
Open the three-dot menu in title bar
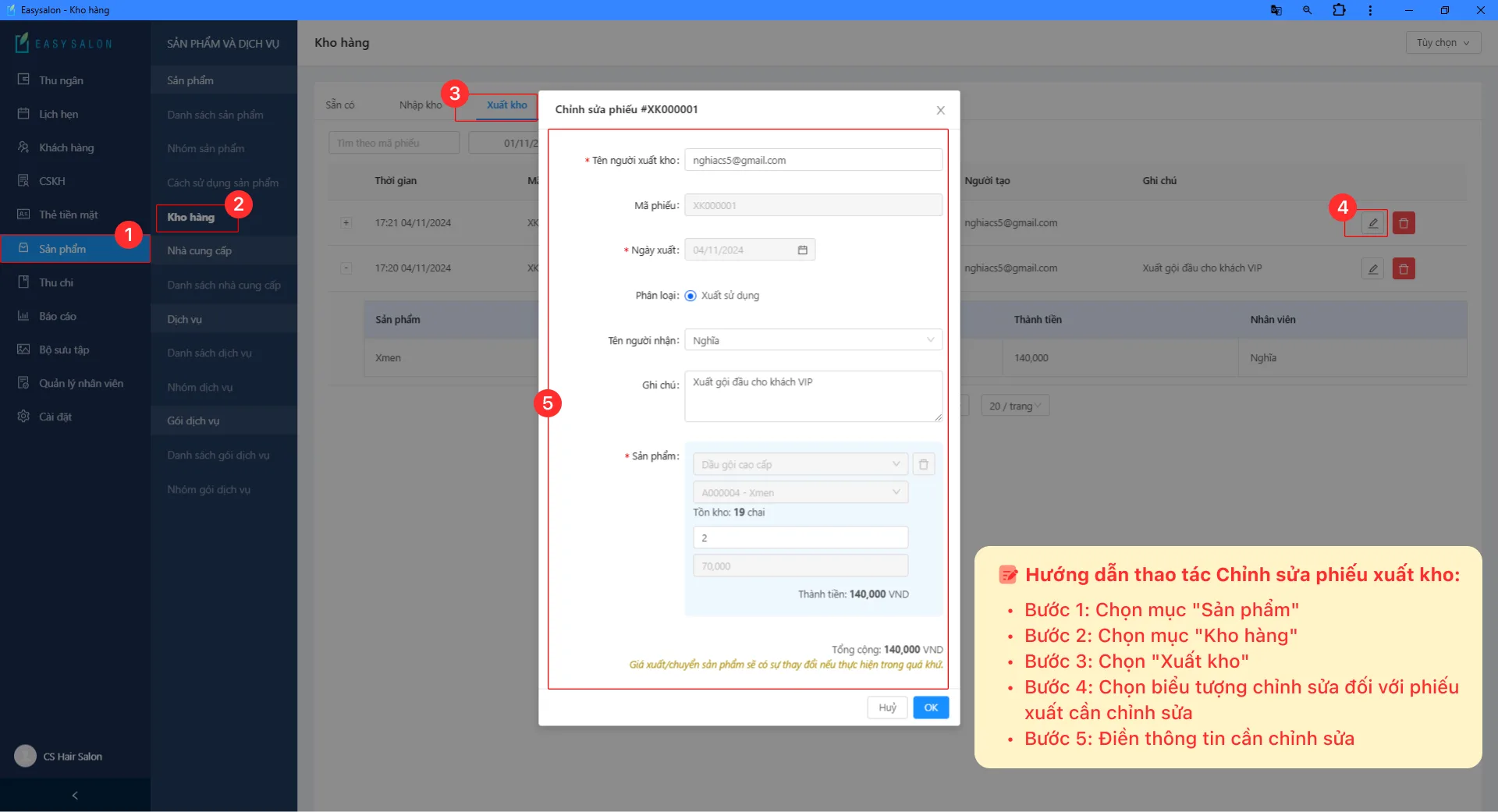click(1370, 10)
